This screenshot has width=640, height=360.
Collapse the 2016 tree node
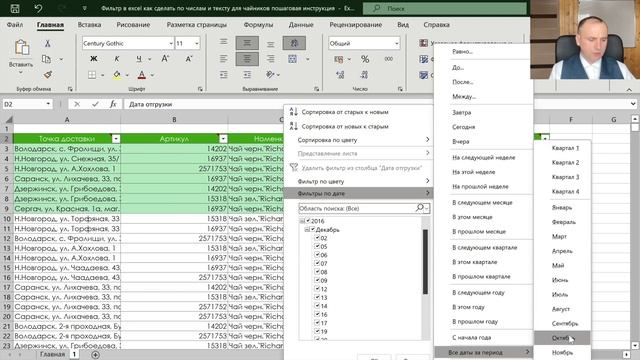tap(302, 221)
